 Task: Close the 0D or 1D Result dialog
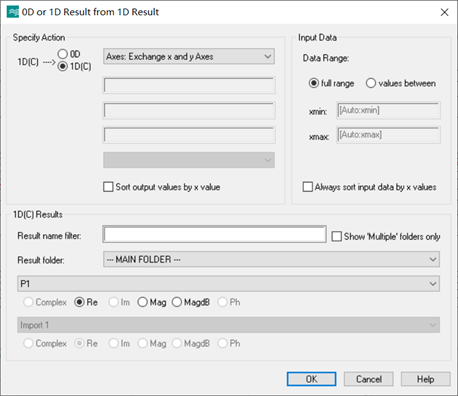(444, 12)
